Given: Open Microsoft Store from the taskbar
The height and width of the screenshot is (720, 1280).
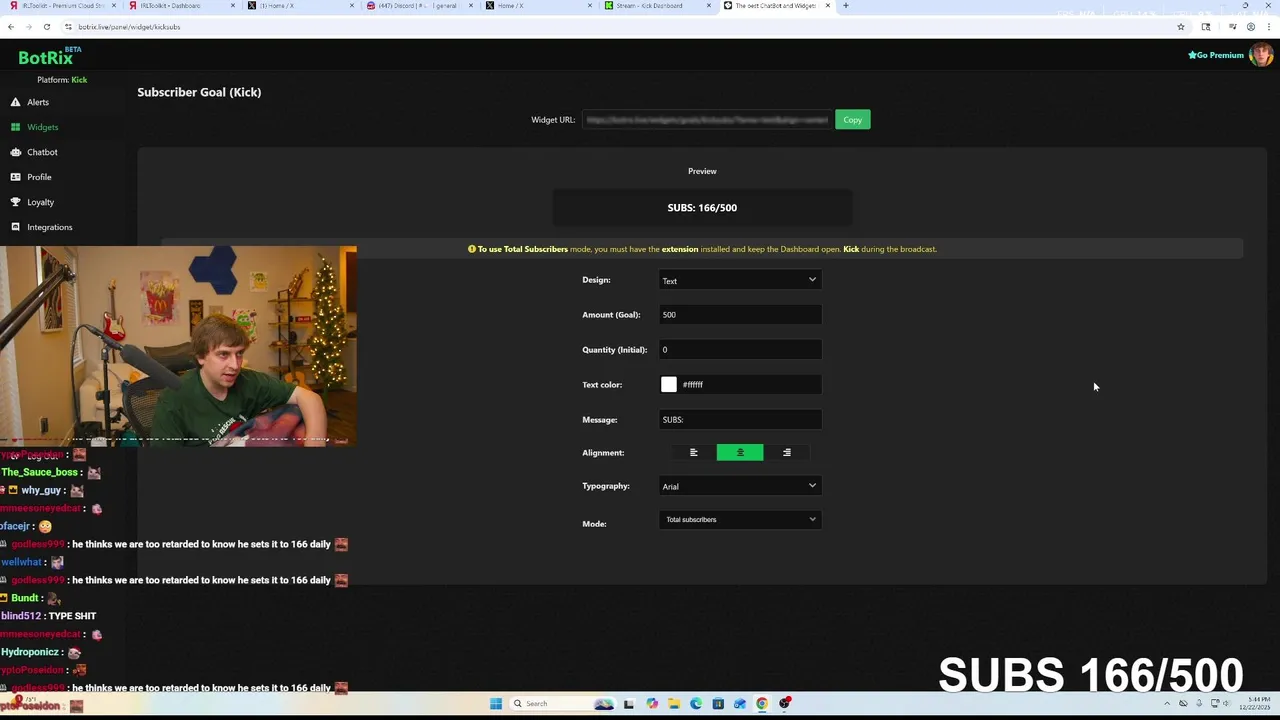Looking at the screenshot, I should click(718, 704).
